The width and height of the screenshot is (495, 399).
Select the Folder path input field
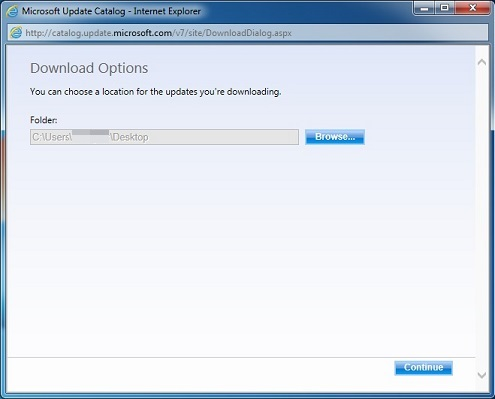click(x=164, y=137)
